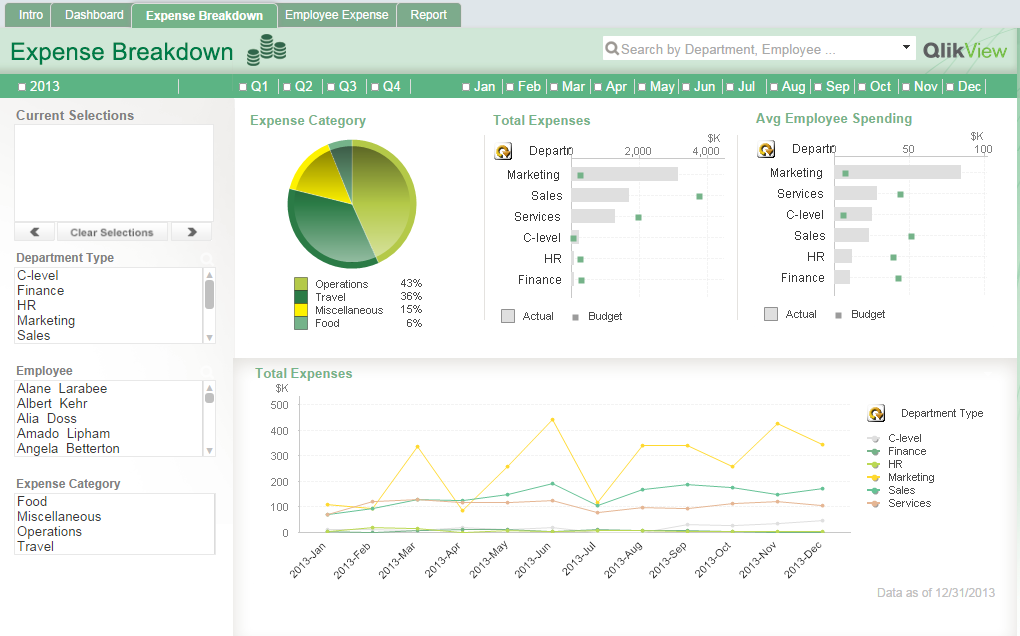This screenshot has height=636, width=1020.
Task: Click the QlikView logo
Action: pos(964,48)
